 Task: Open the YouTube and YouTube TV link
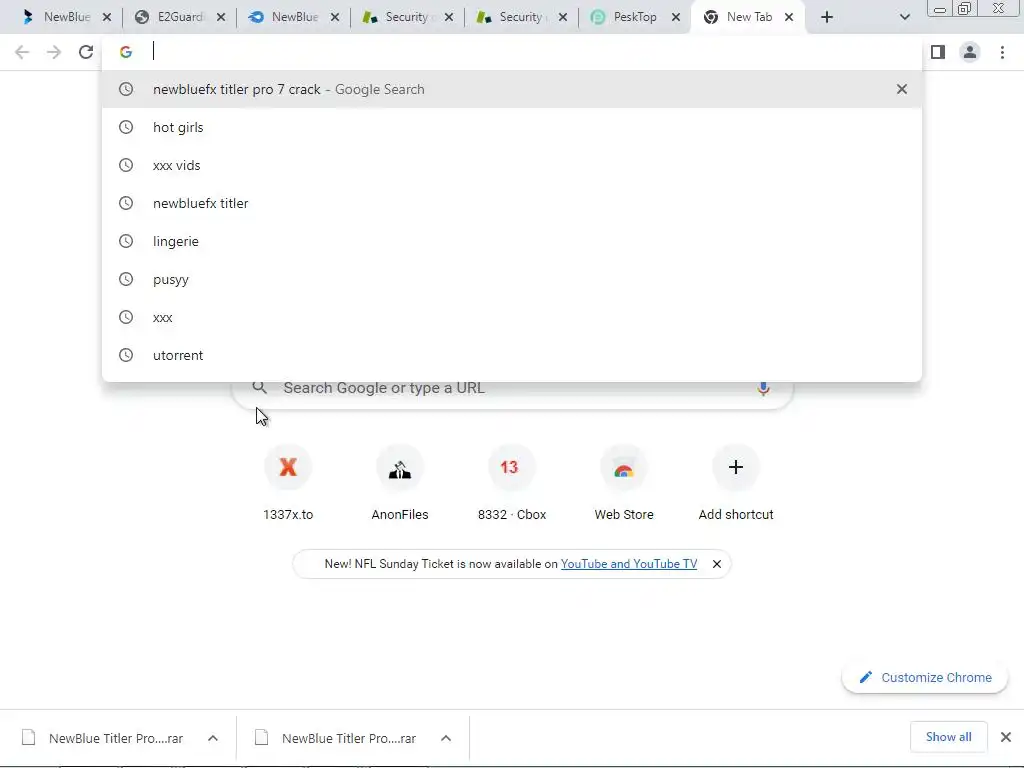click(x=629, y=564)
